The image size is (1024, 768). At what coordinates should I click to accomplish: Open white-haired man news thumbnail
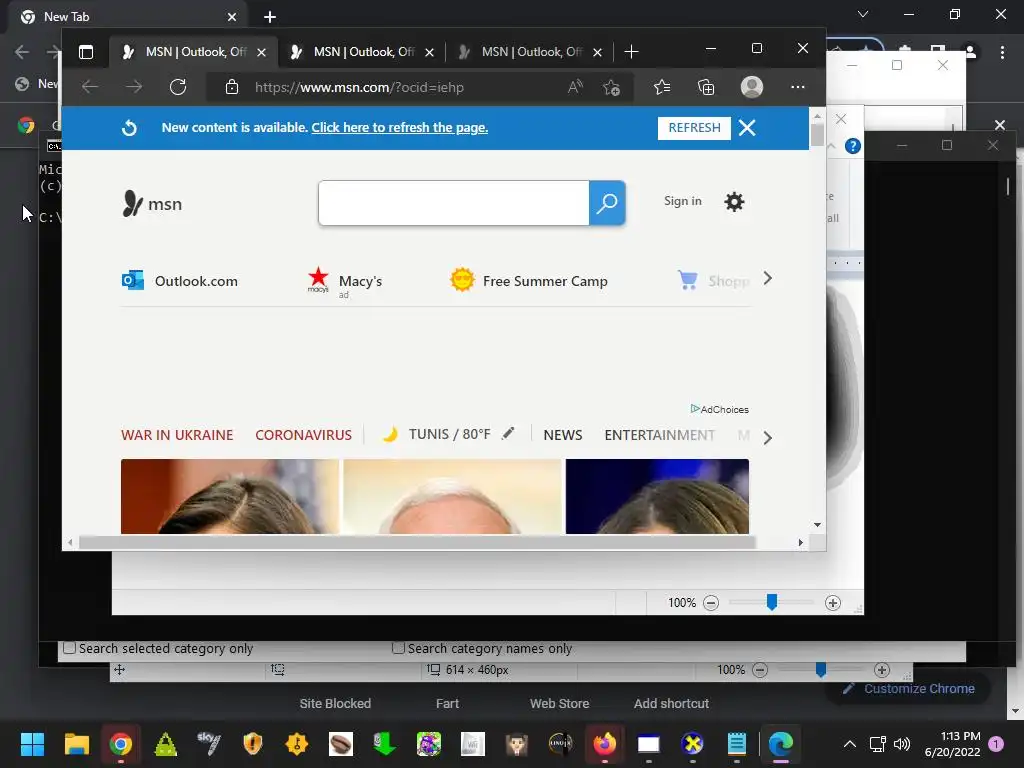tap(452, 496)
